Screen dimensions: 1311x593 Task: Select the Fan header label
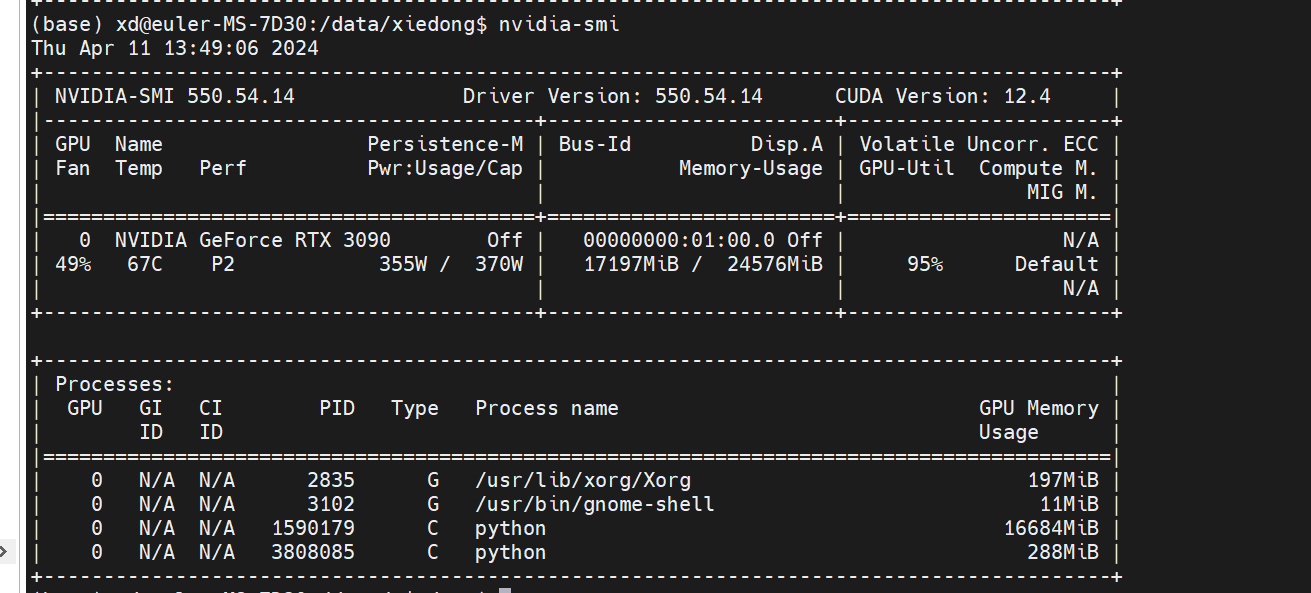point(73,168)
